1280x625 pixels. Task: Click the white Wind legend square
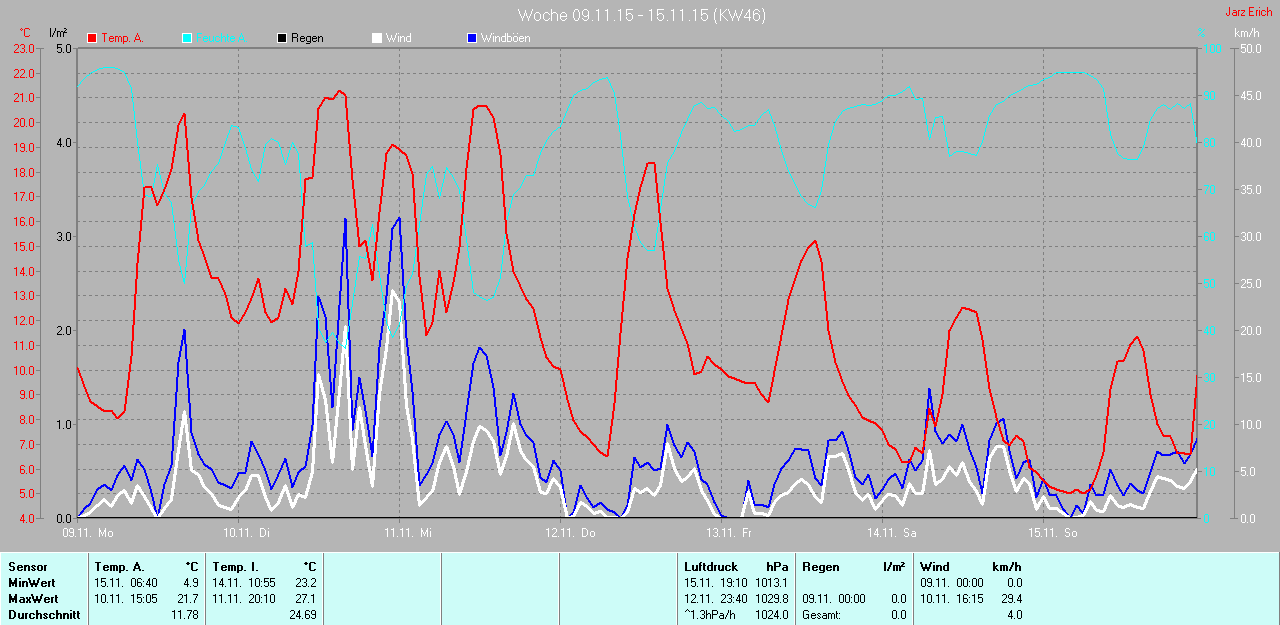[x=377, y=38]
